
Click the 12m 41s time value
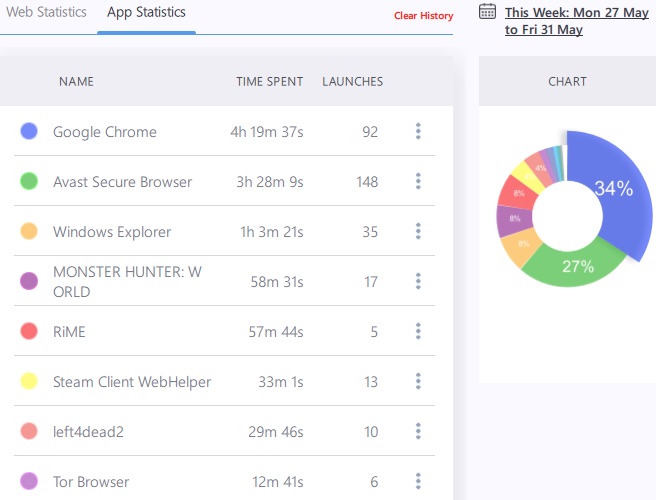278,482
